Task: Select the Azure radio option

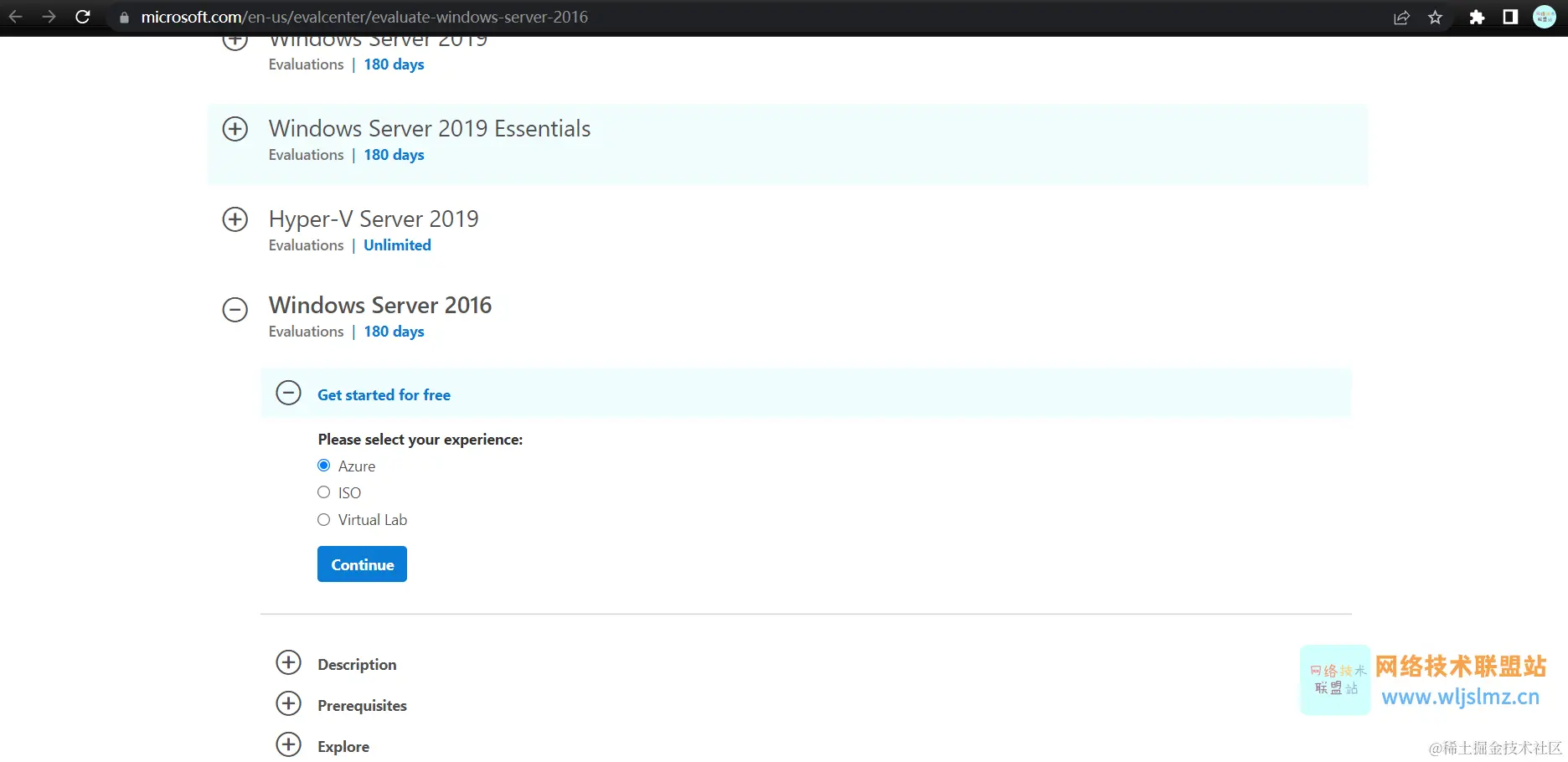Action: click(324, 466)
